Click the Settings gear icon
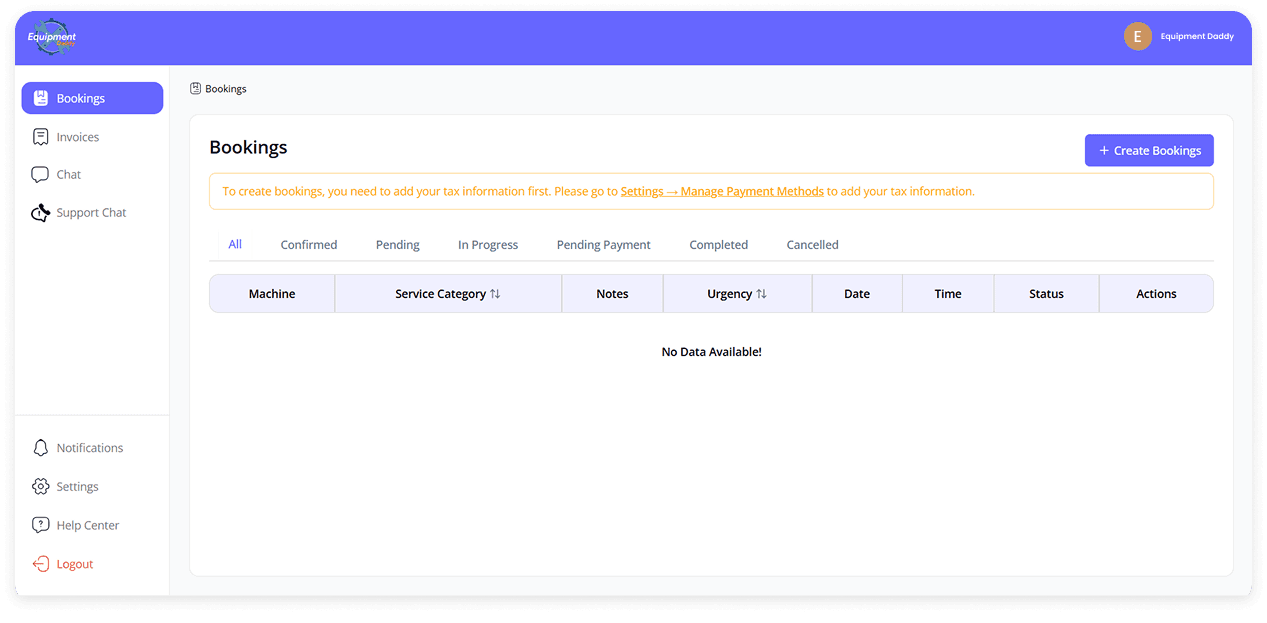The height and width of the screenshot is (623, 1267). (x=41, y=487)
